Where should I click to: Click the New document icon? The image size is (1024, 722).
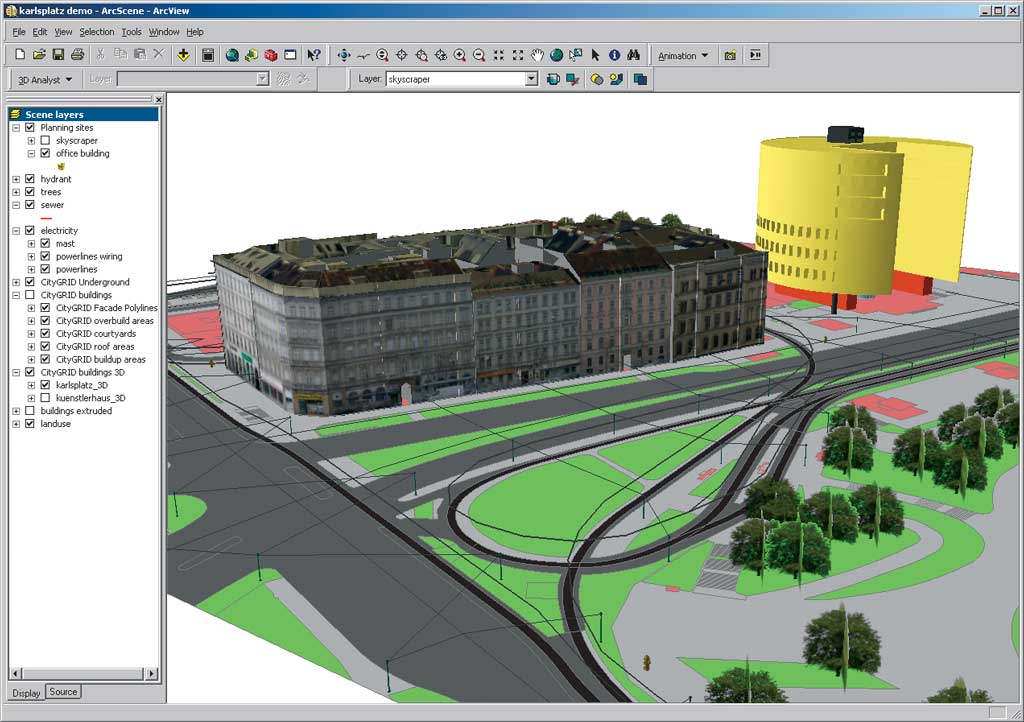click(x=20, y=55)
